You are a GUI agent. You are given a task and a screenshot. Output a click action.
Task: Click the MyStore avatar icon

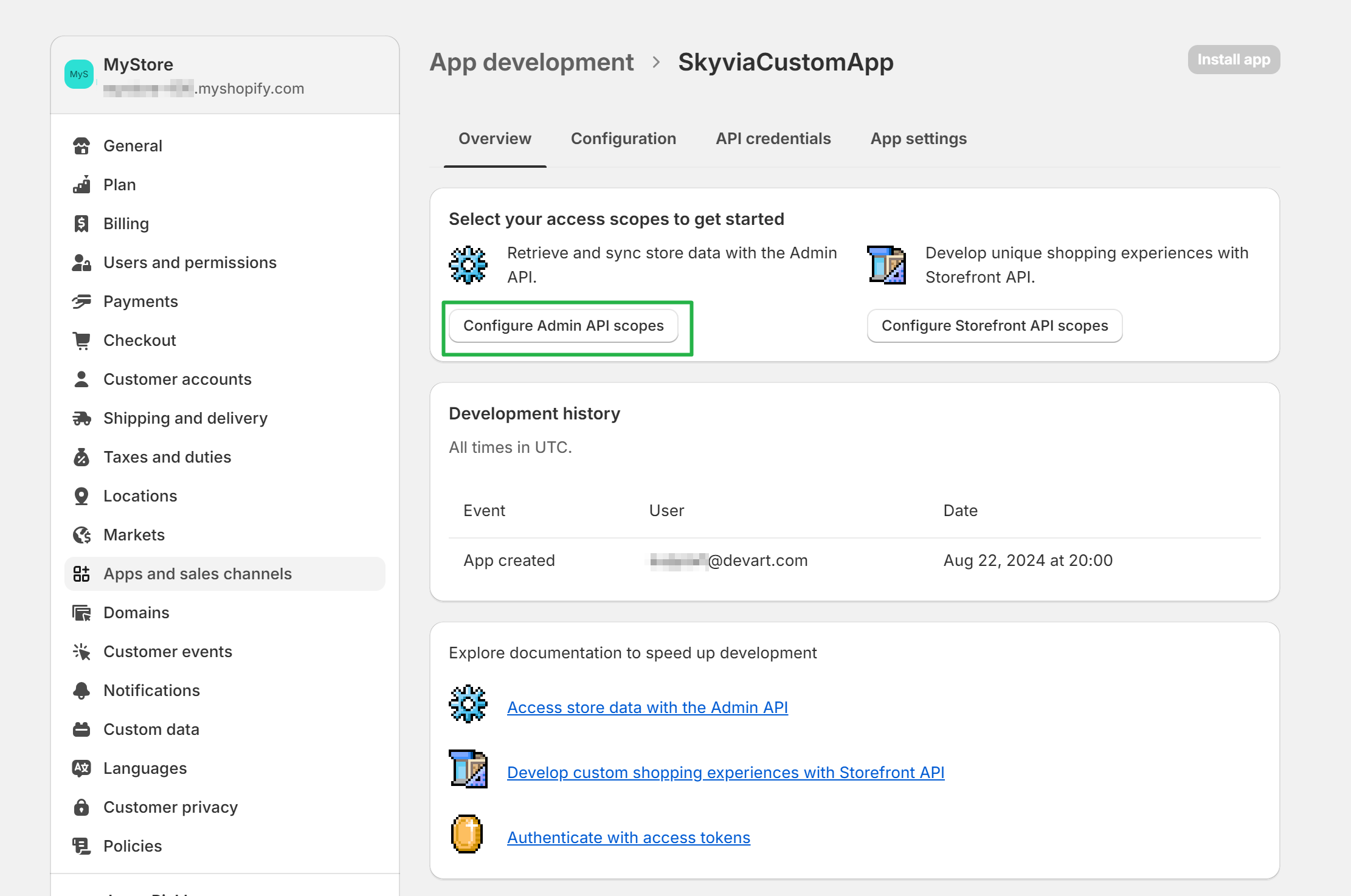coord(79,74)
